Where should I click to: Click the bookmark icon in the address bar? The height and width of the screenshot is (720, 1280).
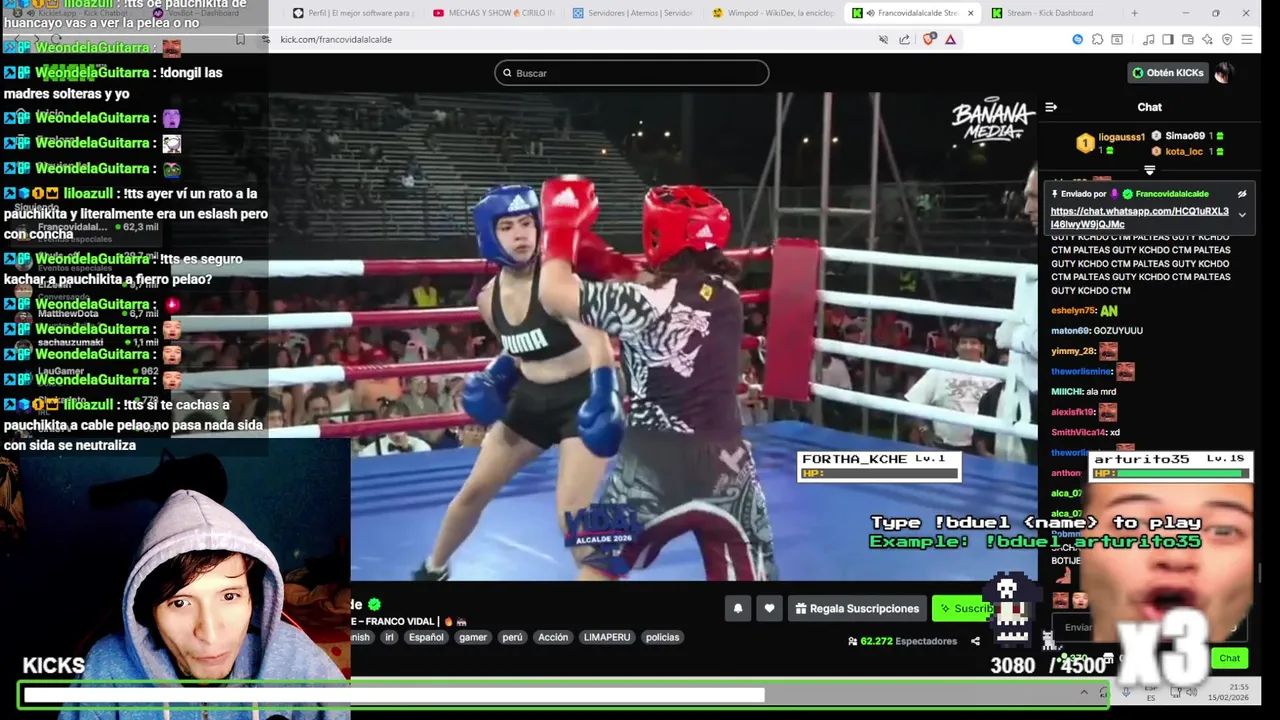240,39
